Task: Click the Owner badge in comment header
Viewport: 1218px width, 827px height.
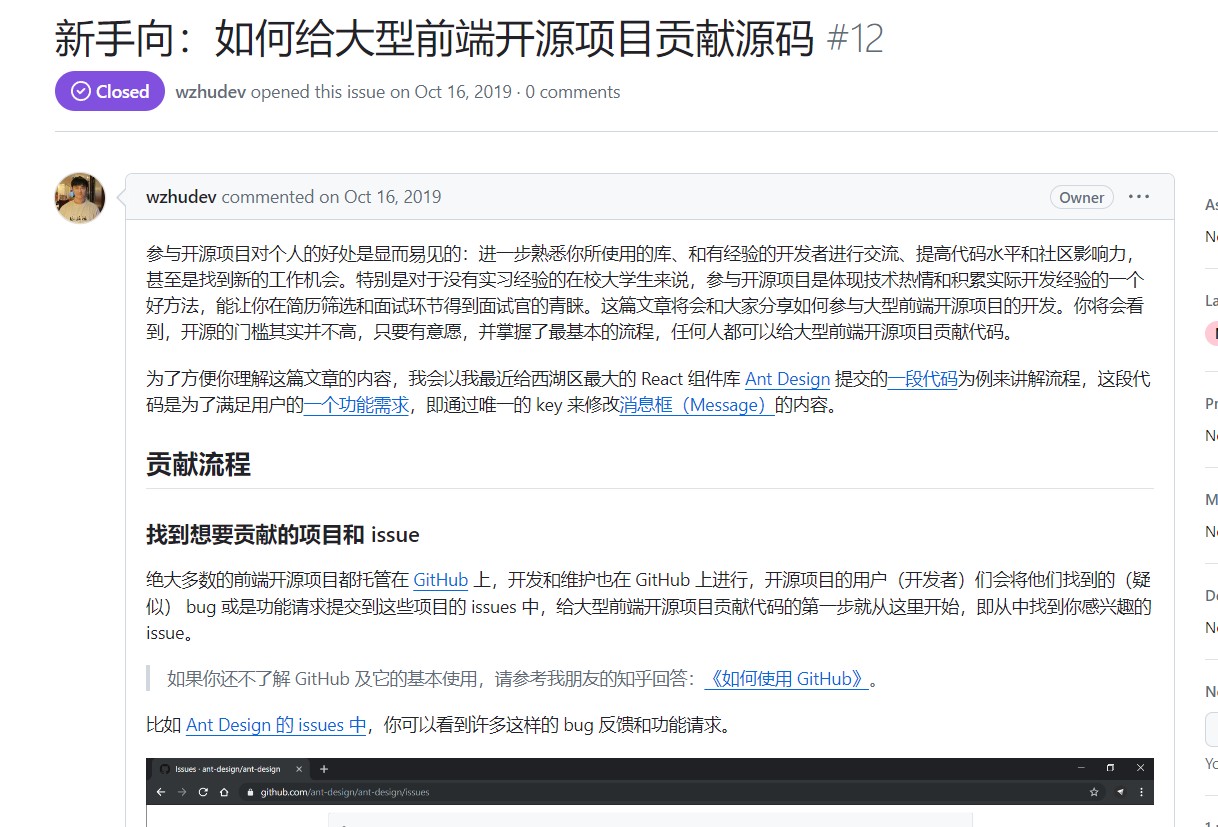Action: [x=1082, y=197]
